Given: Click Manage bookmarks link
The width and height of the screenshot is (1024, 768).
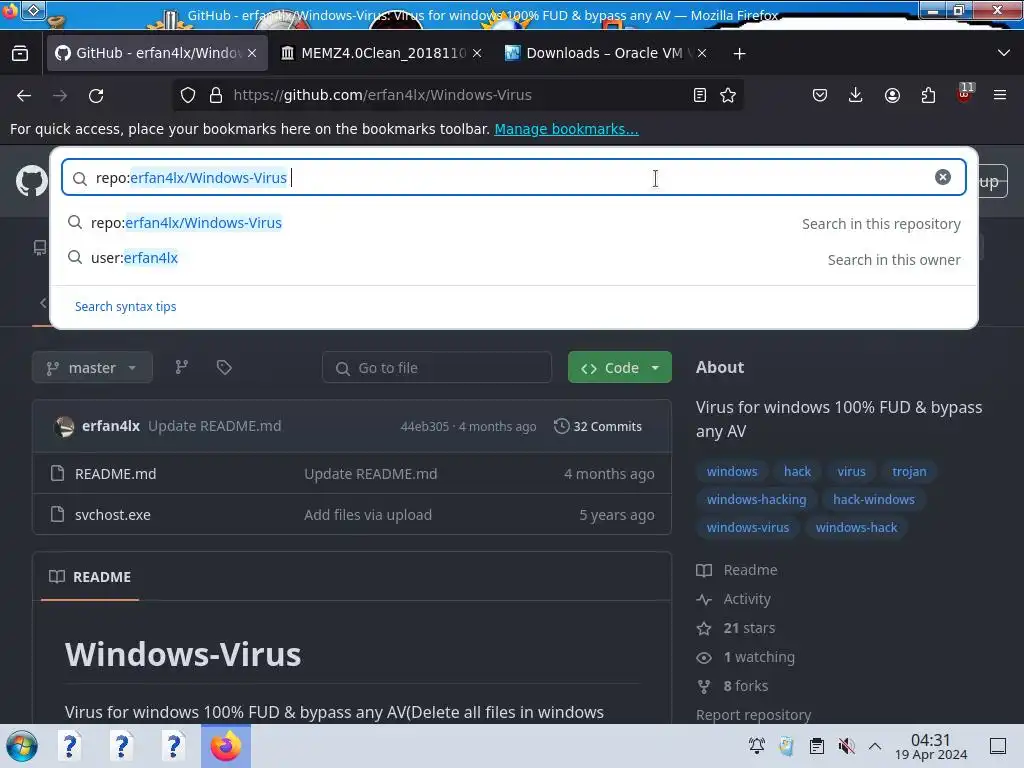Looking at the screenshot, I should tap(566, 129).
